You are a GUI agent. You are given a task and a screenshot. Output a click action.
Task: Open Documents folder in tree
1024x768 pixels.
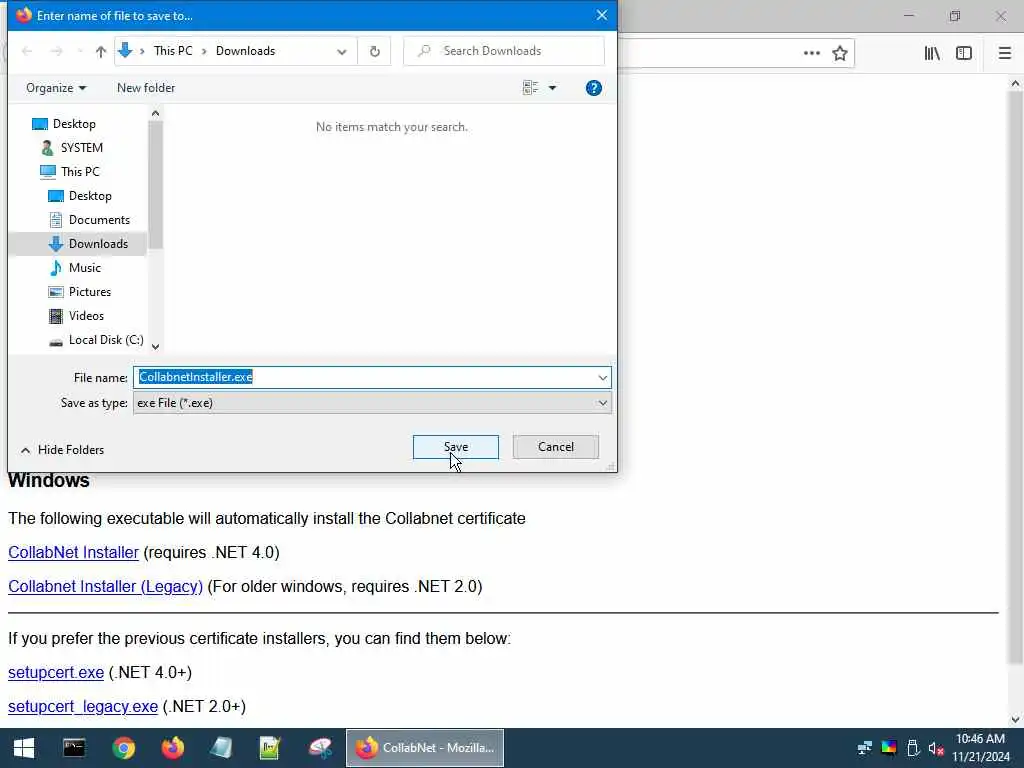[89, 220]
